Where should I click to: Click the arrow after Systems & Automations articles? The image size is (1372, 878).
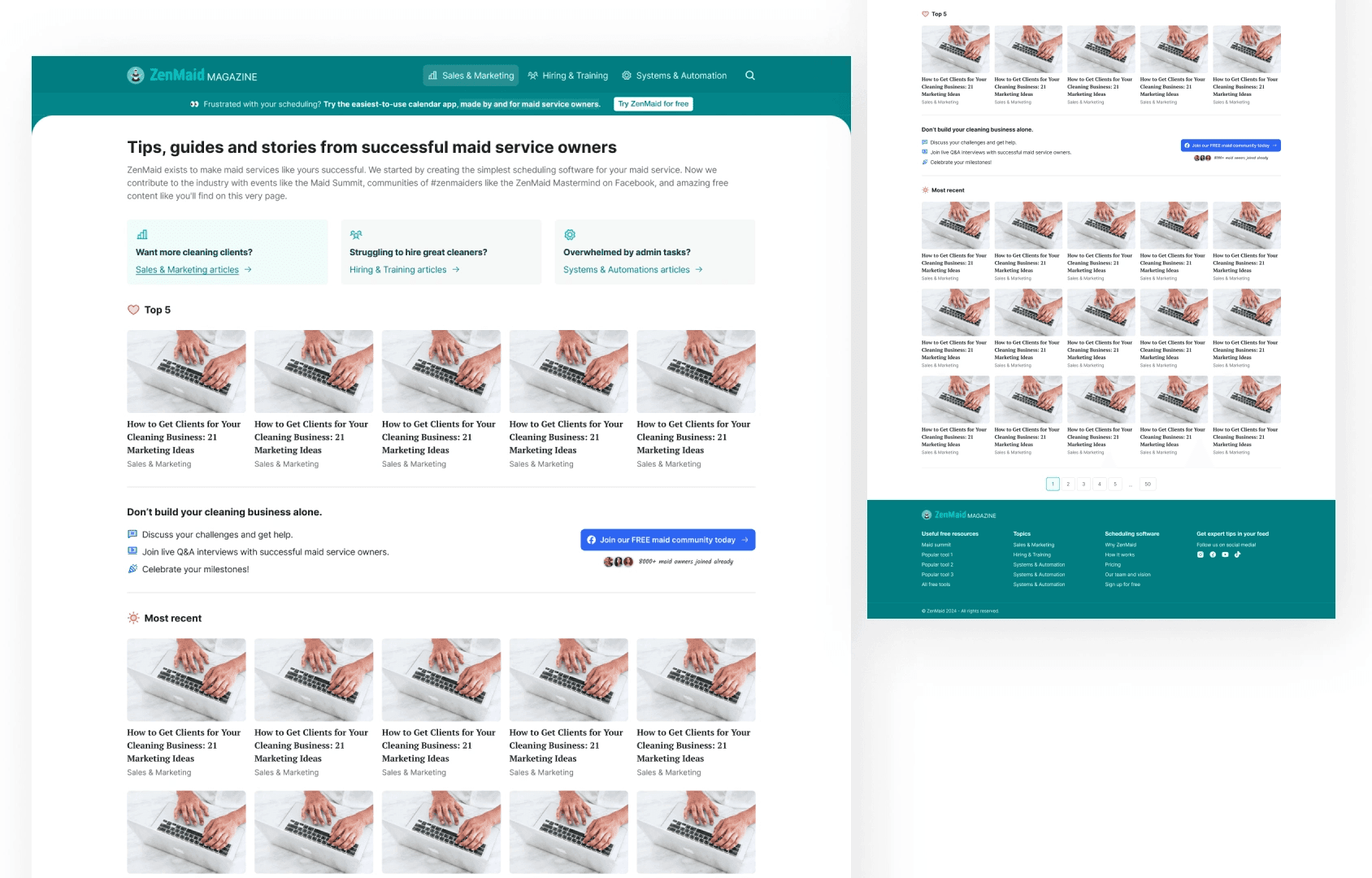tap(699, 269)
